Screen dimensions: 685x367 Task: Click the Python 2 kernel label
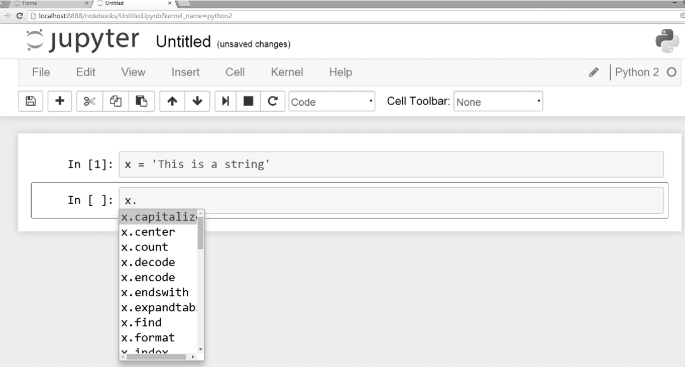(637, 72)
